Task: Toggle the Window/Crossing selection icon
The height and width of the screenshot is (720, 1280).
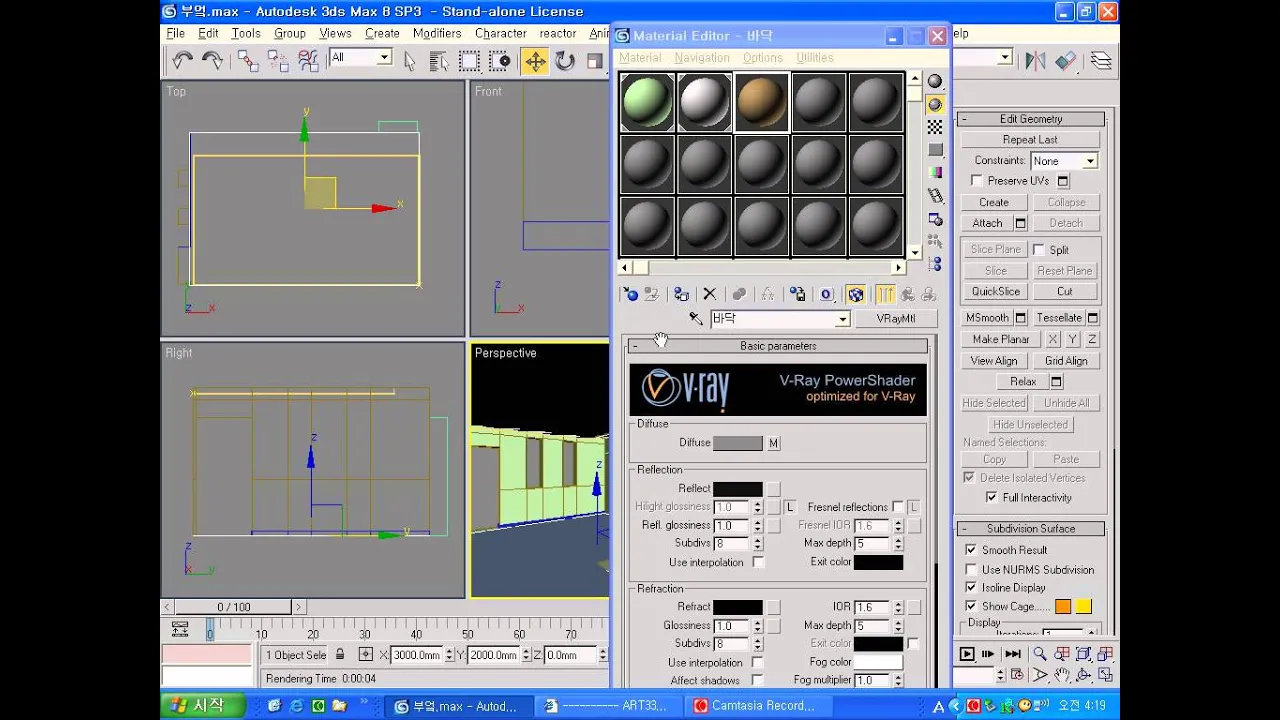Action: tap(500, 61)
